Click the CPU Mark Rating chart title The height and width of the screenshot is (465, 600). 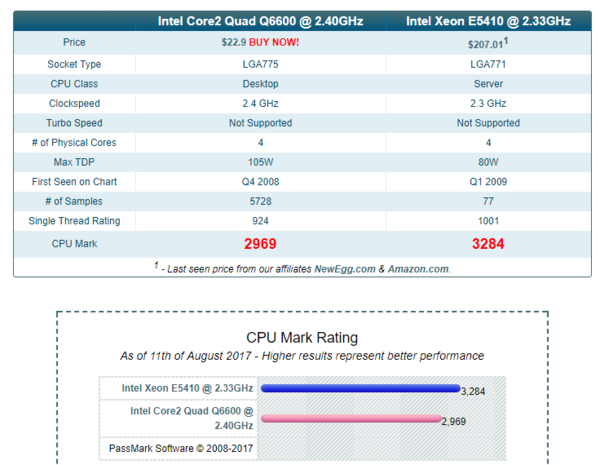coord(301,338)
